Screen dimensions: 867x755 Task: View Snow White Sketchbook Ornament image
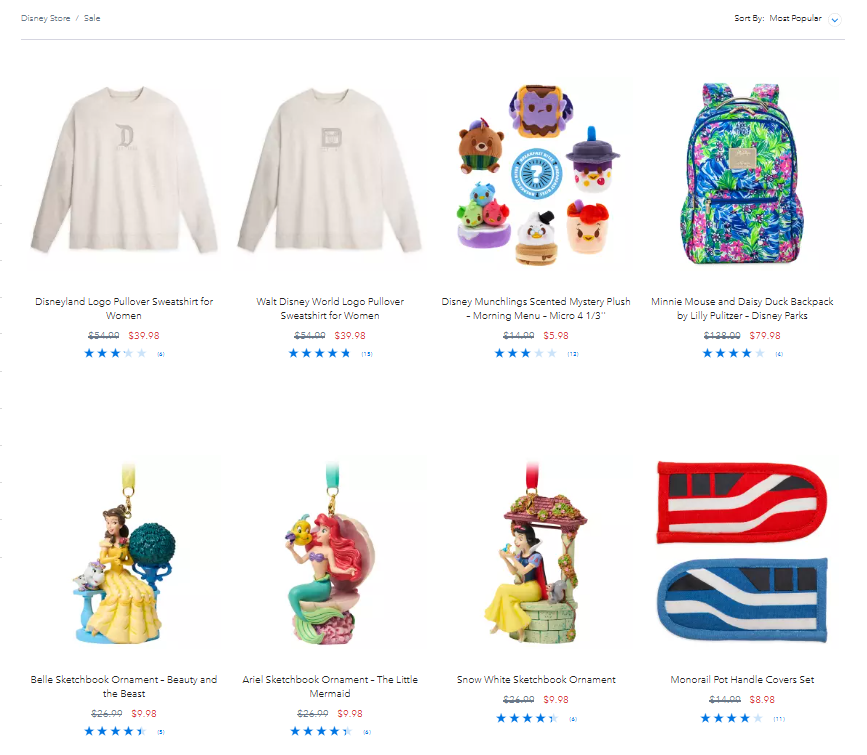[536, 553]
